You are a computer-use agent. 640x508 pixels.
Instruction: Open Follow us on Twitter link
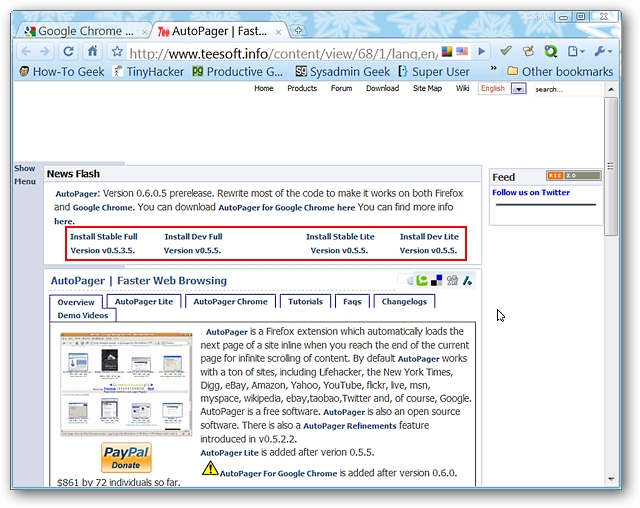(x=531, y=193)
